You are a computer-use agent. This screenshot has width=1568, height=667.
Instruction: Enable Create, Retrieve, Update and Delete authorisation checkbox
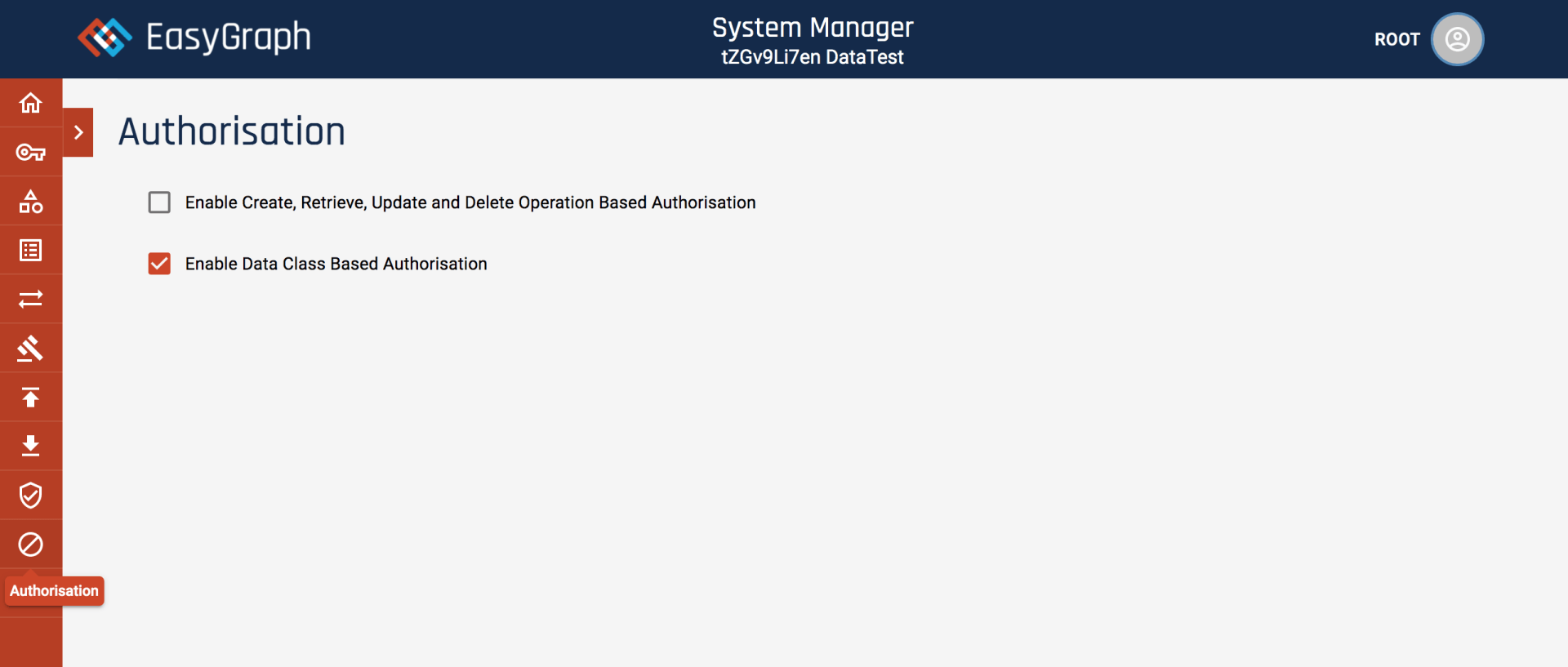coord(159,202)
